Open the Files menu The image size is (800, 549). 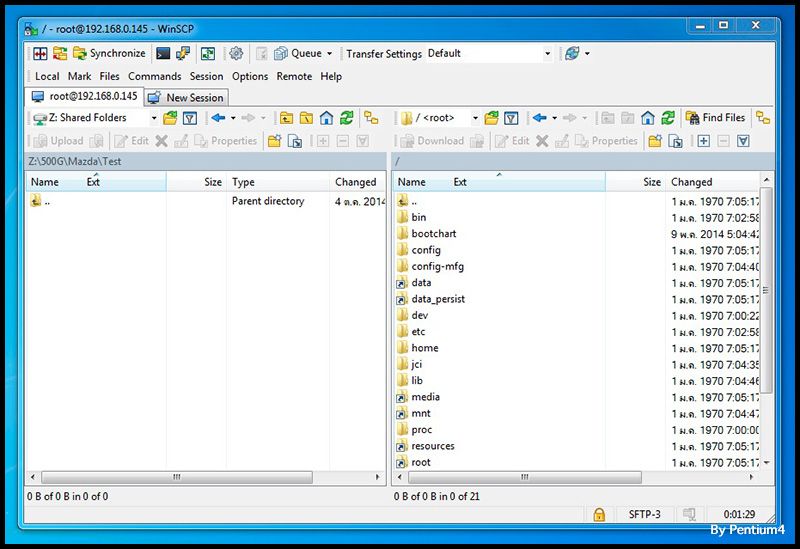tap(109, 76)
